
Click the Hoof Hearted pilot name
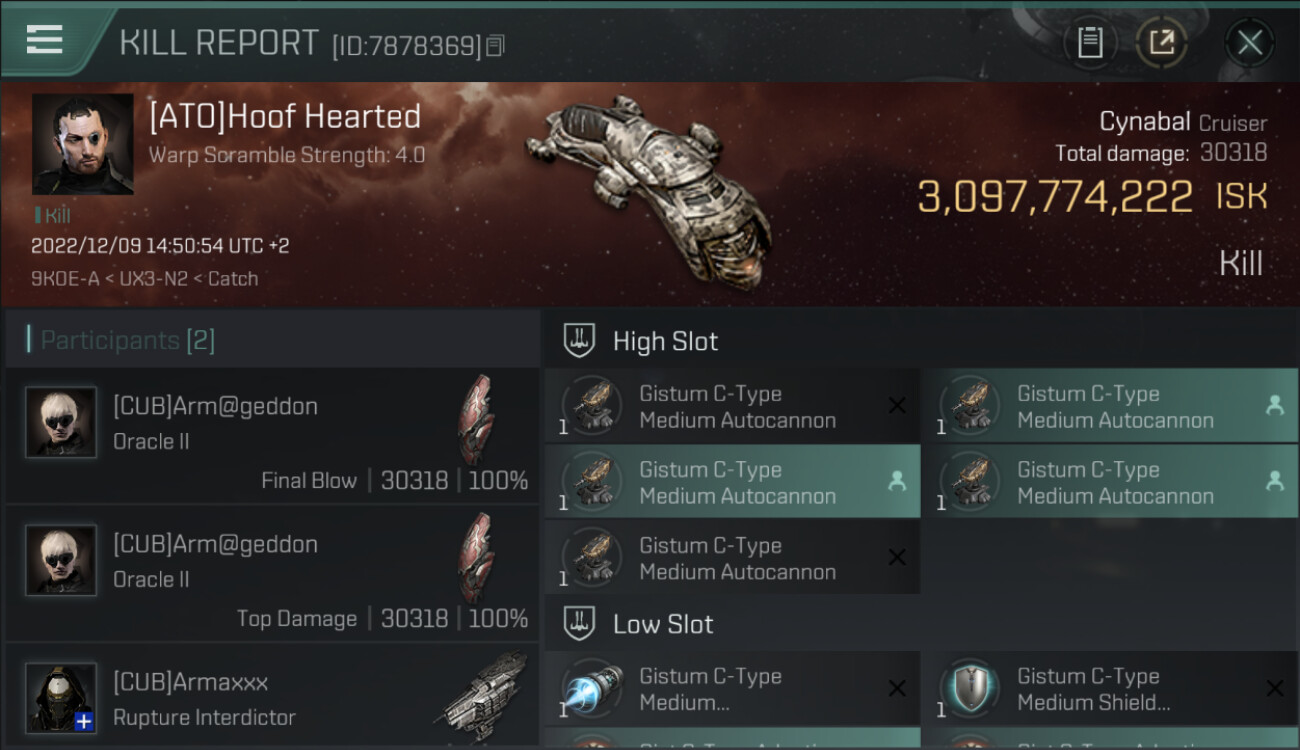point(285,117)
